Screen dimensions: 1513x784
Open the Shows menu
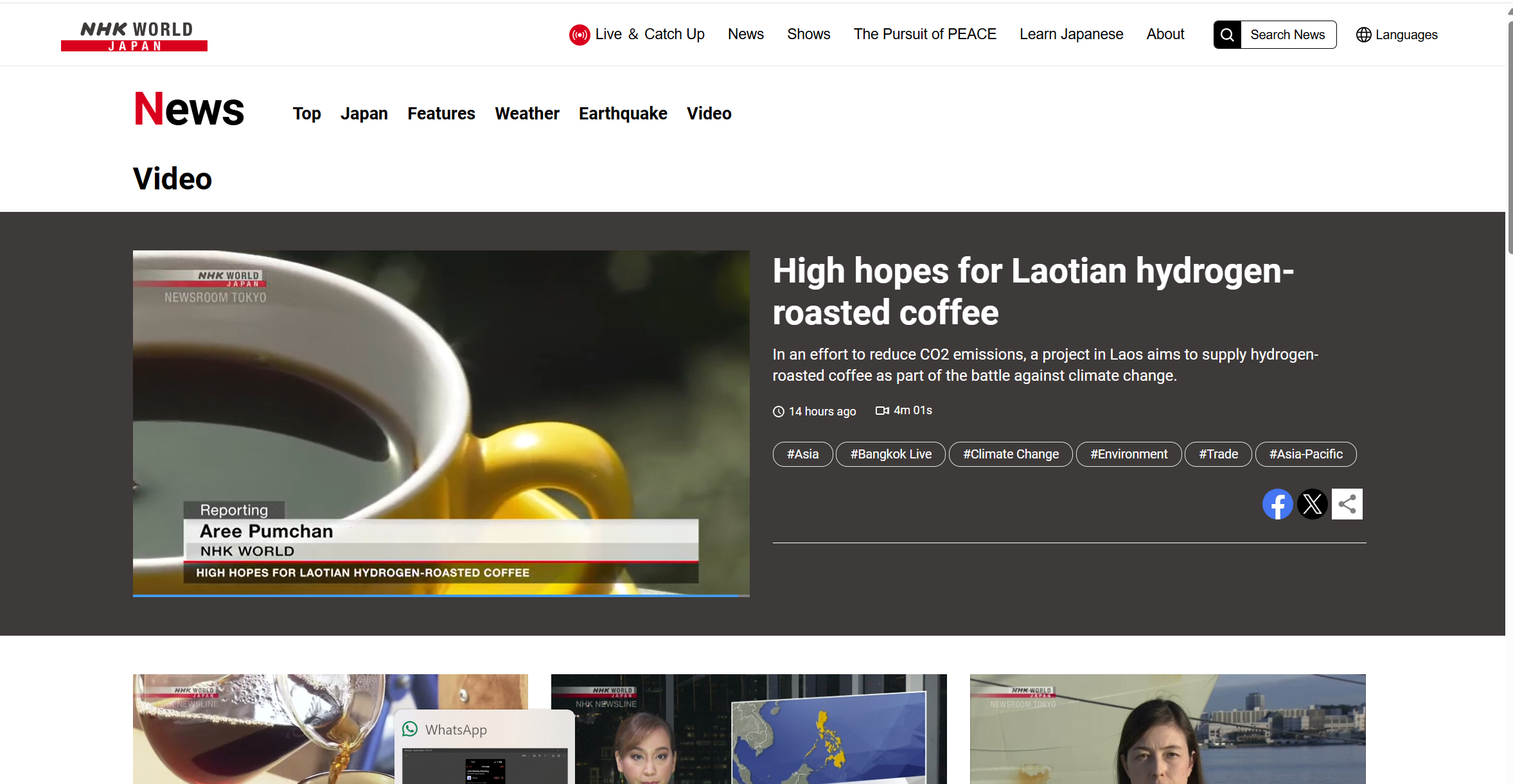pyautogui.click(x=808, y=34)
